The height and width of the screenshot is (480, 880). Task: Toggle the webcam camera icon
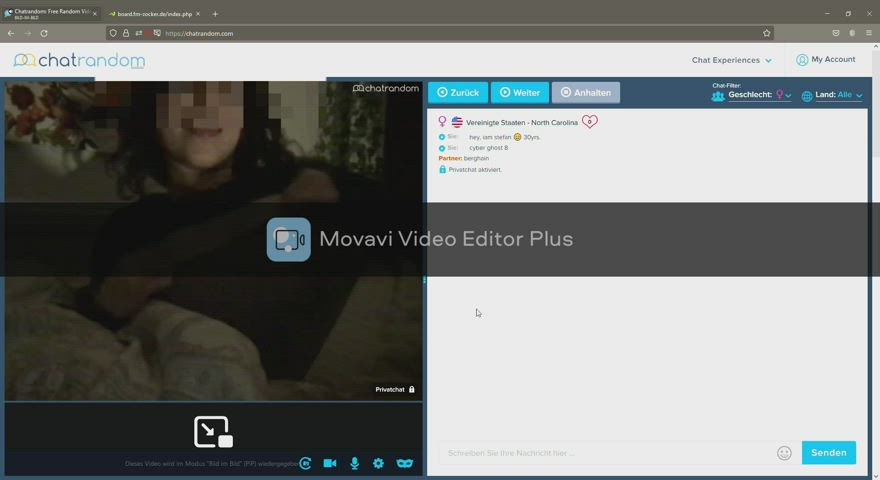pyautogui.click(x=330, y=463)
